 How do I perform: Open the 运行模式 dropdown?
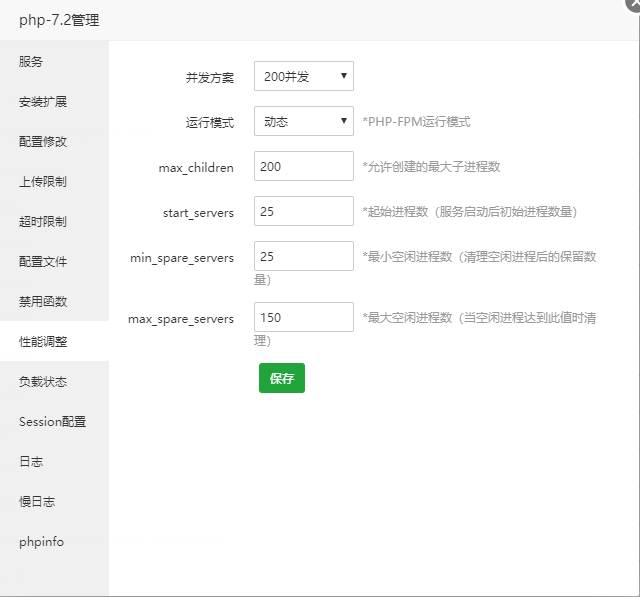(x=304, y=121)
